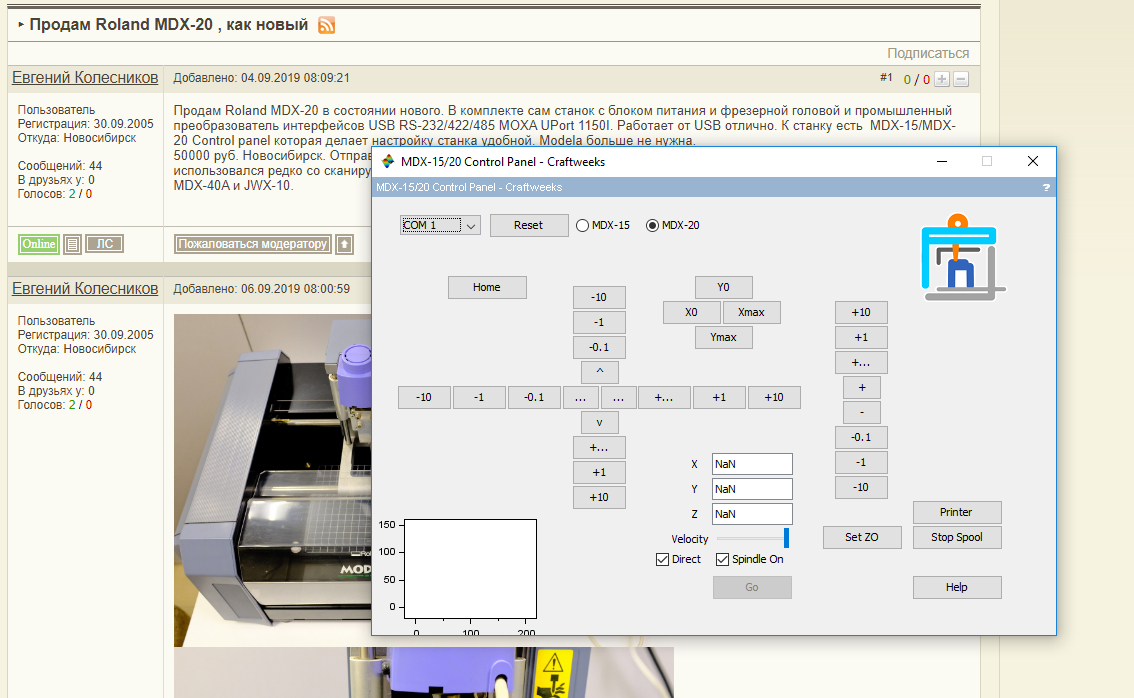The width and height of the screenshot is (1134, 698).
Task: Click the X0 button
Action: (x=692, y=312)
